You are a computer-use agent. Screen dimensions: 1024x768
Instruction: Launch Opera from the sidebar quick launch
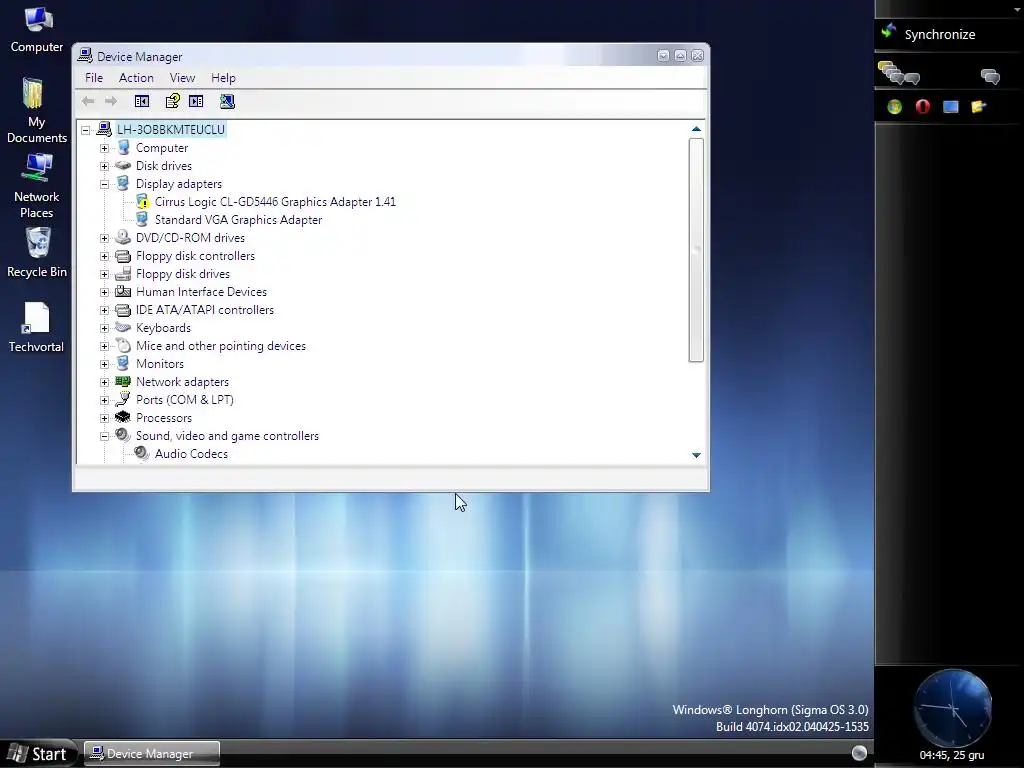pos(923,106)
